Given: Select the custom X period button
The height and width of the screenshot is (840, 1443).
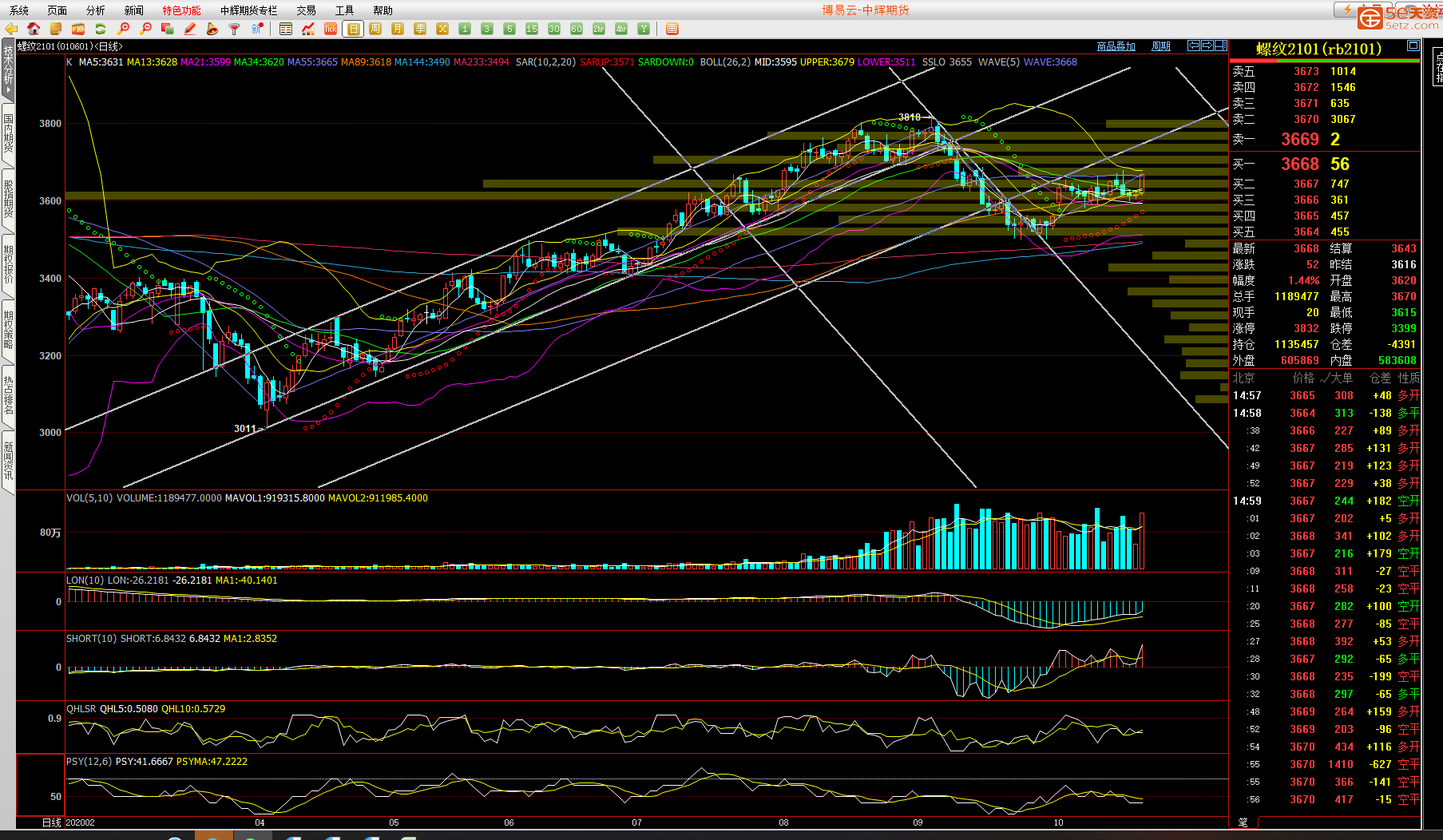Looking at the screenshot, I should tap(442, 29).
